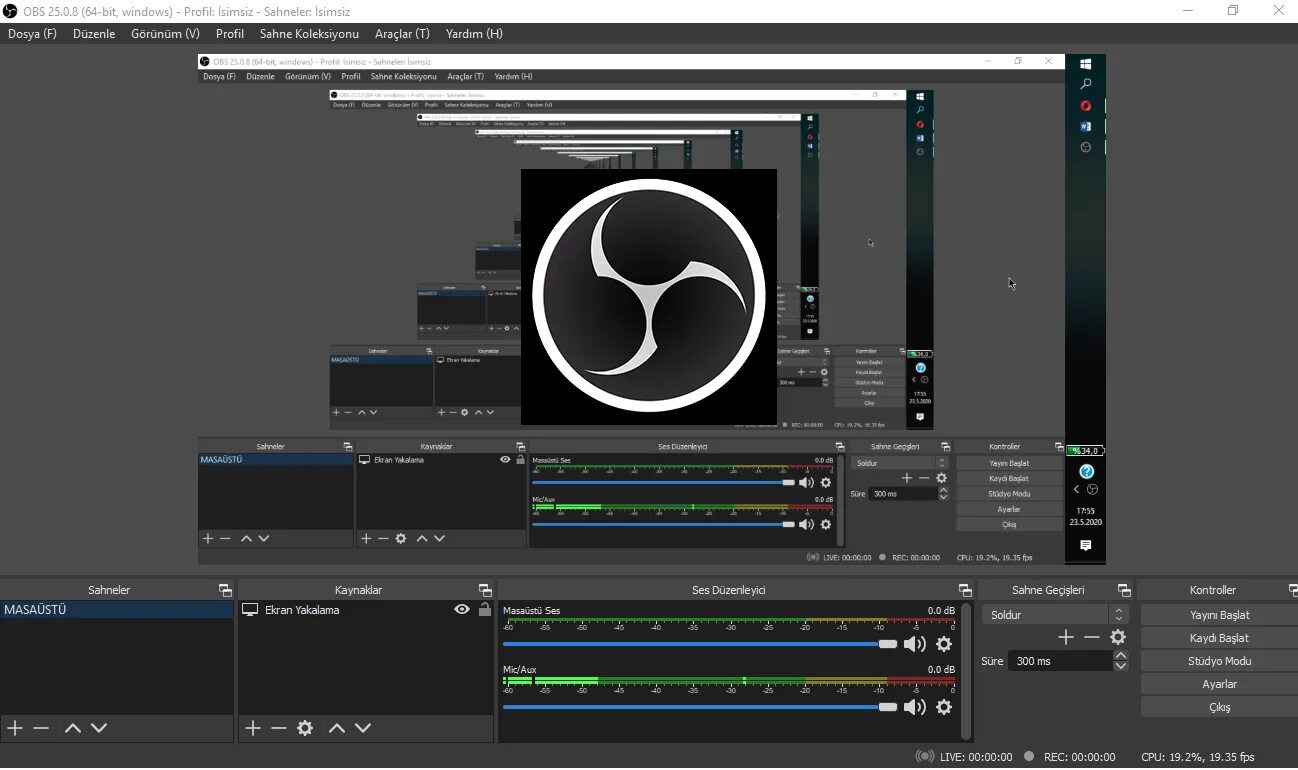The image size is (1298, 770).
Task: Click the REC status dot
Action: click(1029, 757)
